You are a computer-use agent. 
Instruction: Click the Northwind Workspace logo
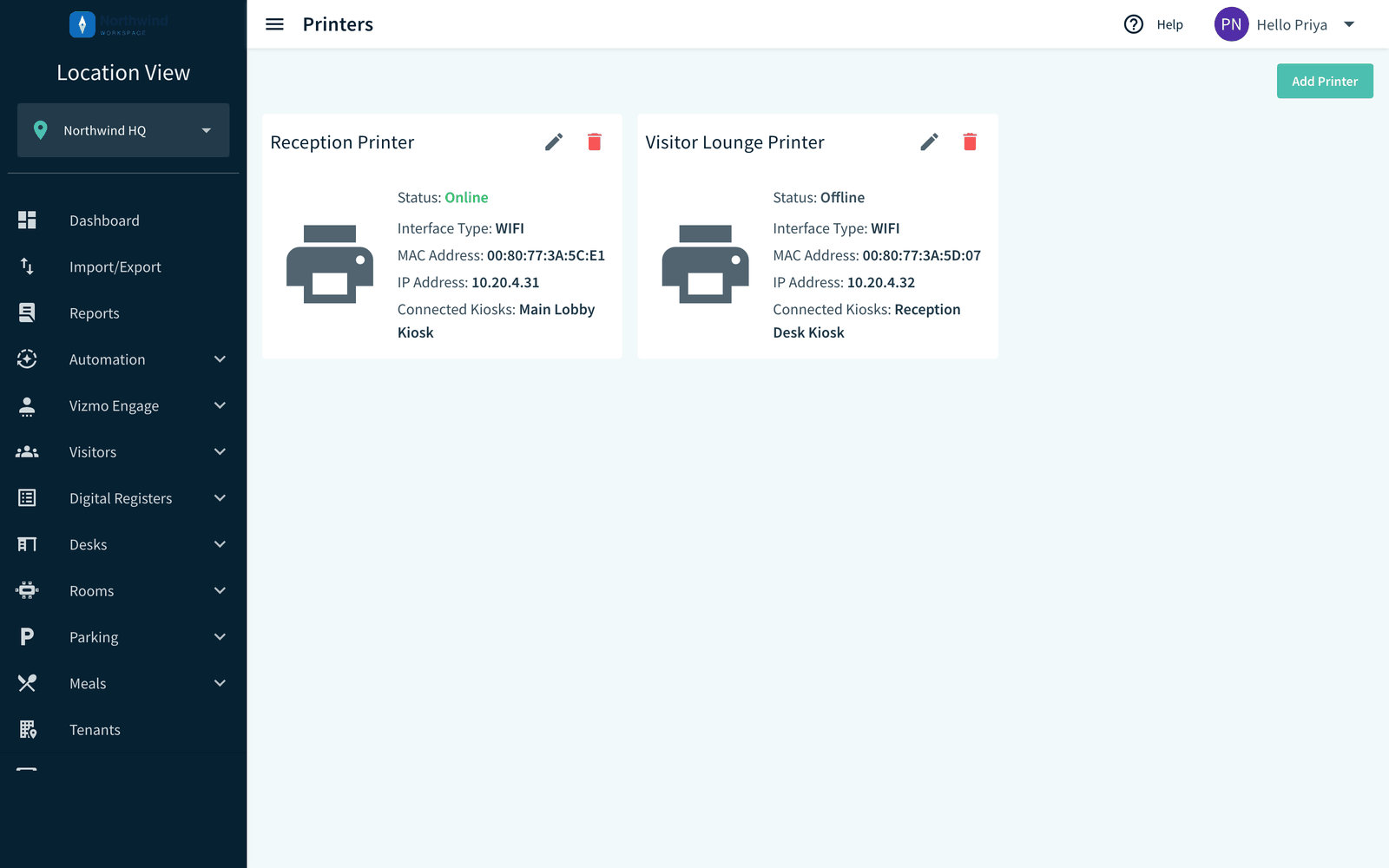[x=119, y=24]
